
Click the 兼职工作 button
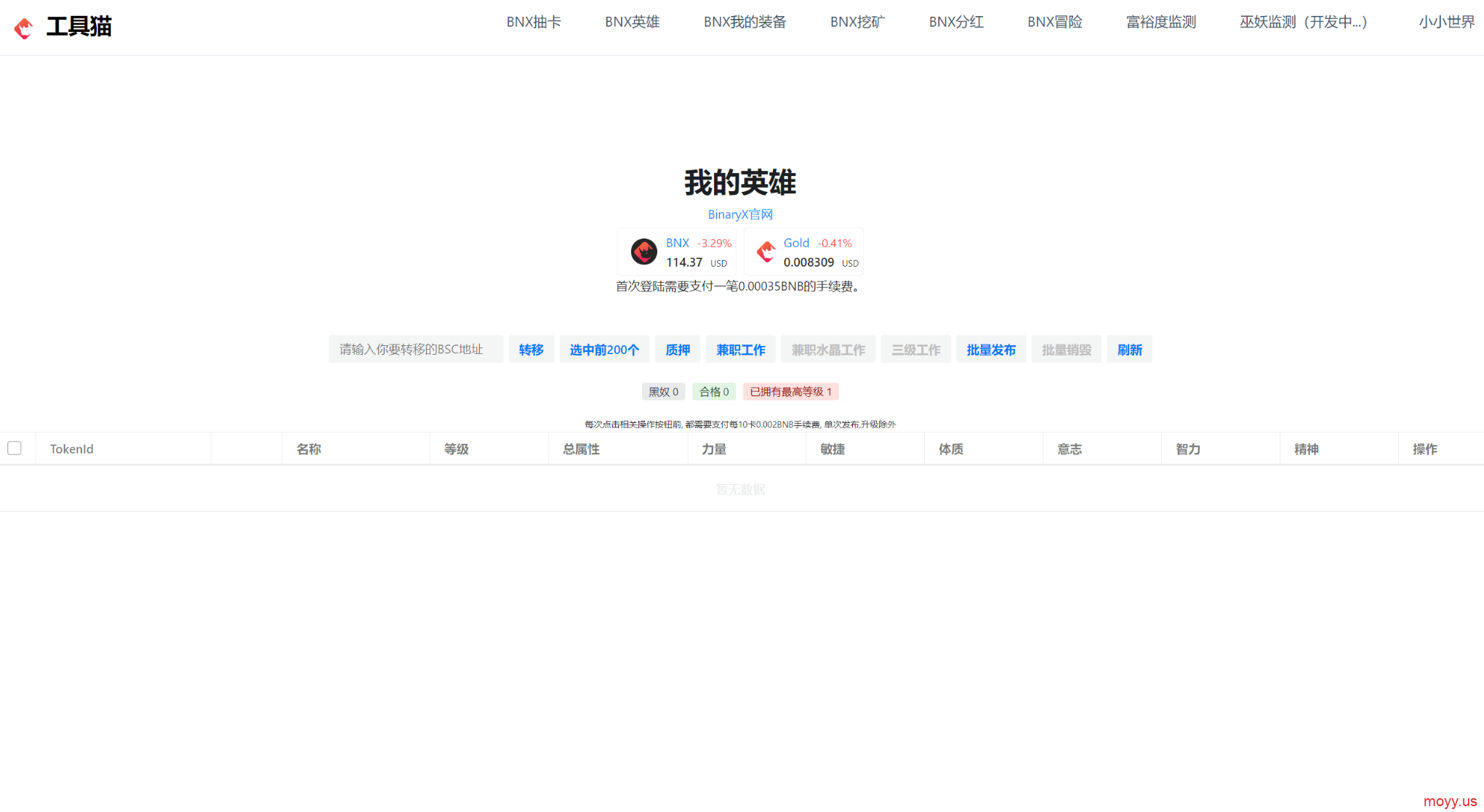[741, 349]
